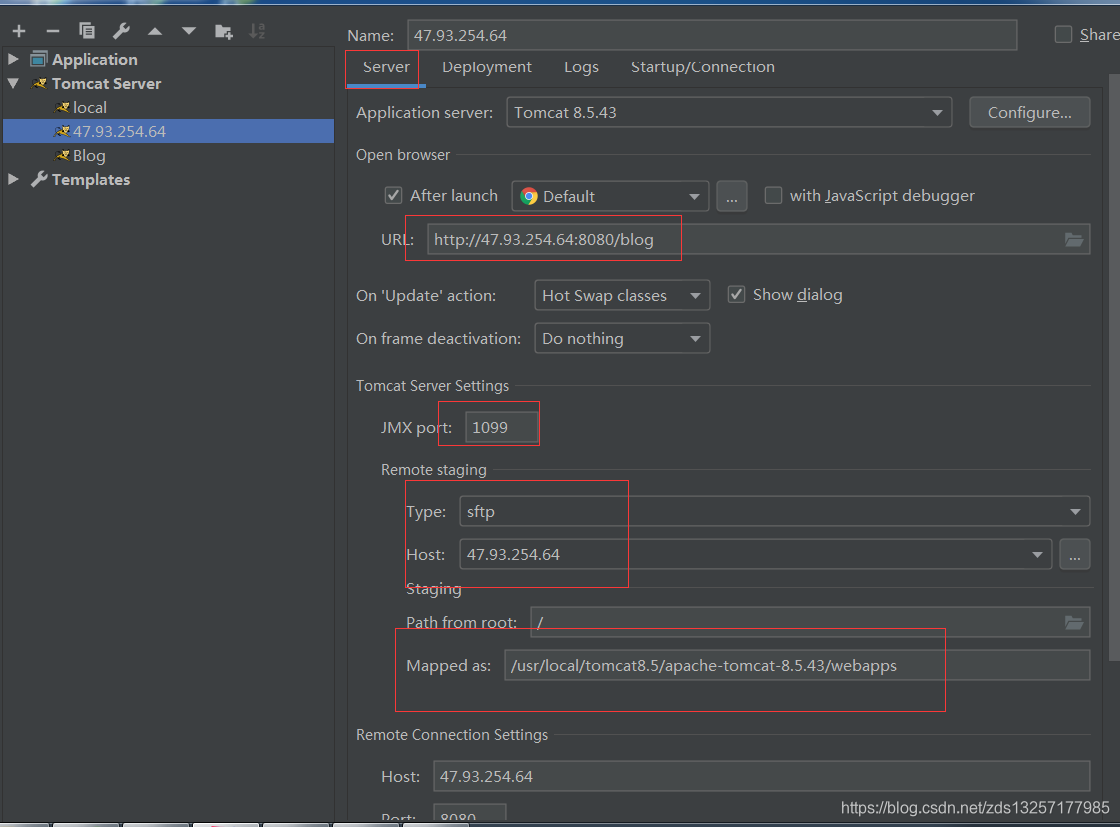Add a new run configuration
The width and height of the screenshot is (1120, 827).
pos(19,31)
